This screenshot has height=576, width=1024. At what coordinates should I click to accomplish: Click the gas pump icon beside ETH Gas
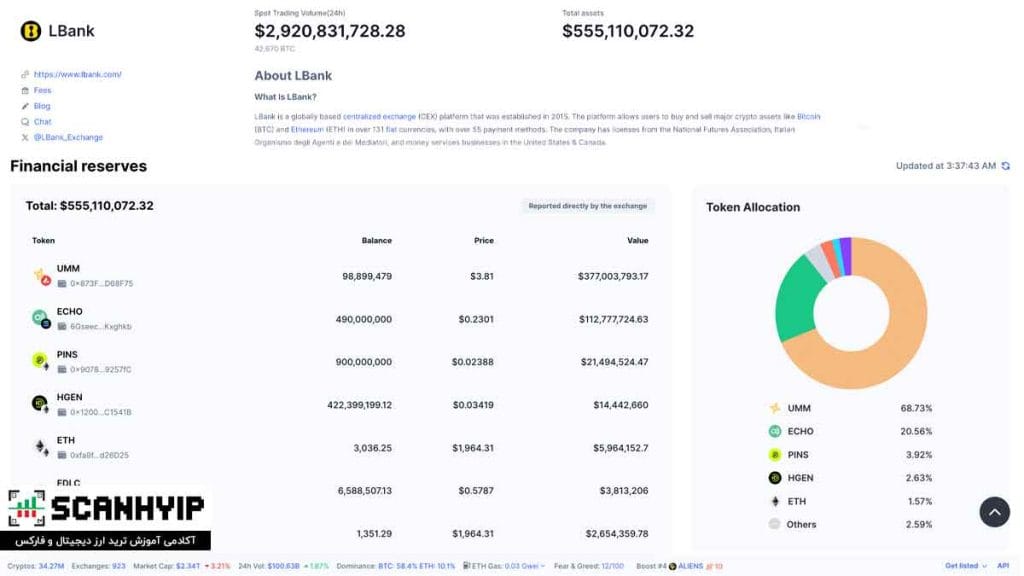(466, 566)
